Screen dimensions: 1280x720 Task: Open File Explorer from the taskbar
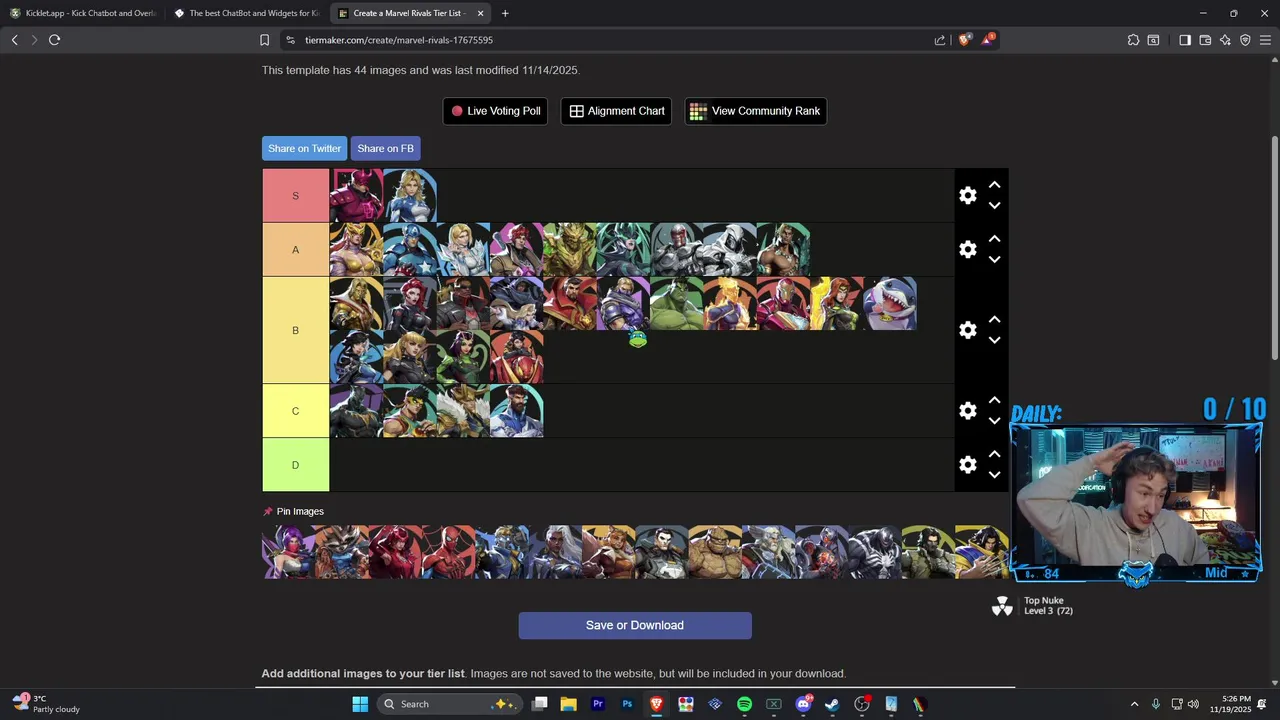click(568, 704)
